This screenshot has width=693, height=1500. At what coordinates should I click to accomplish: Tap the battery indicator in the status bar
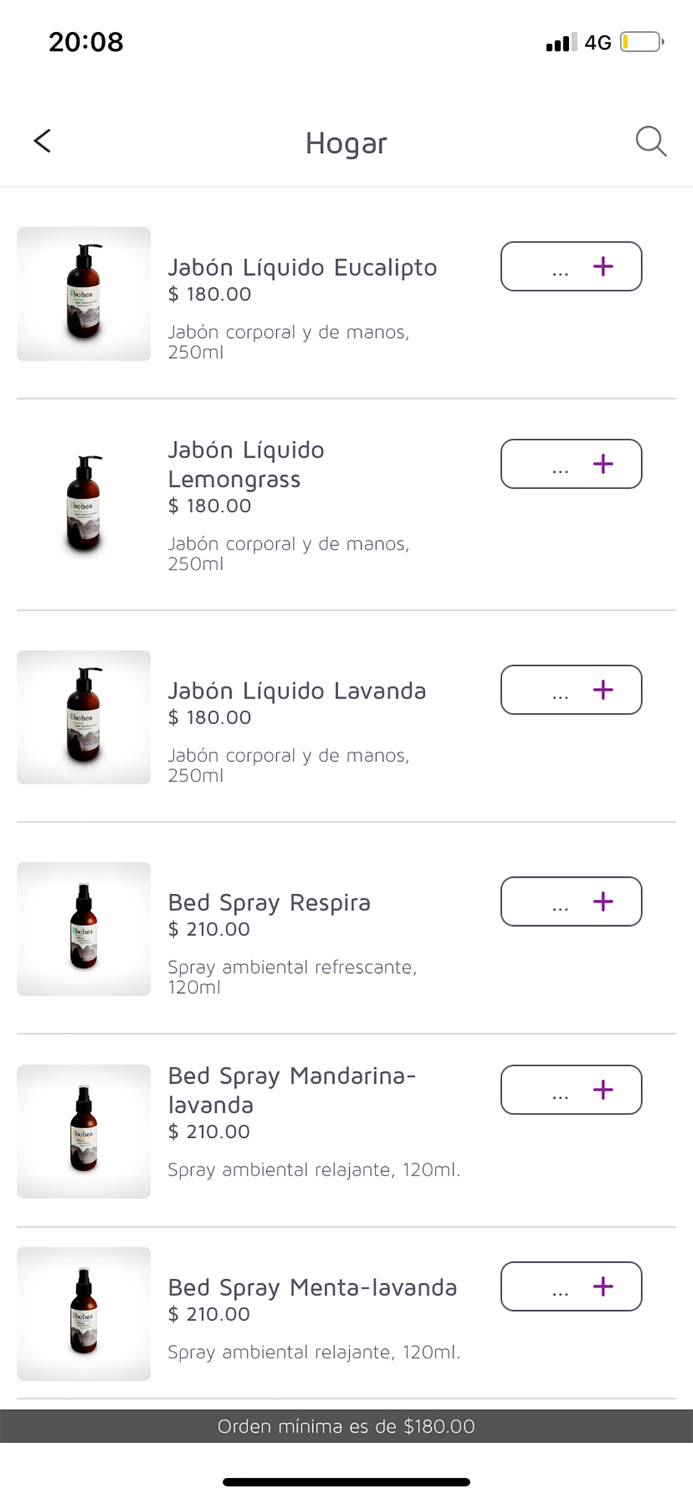(x=640, y=42)
